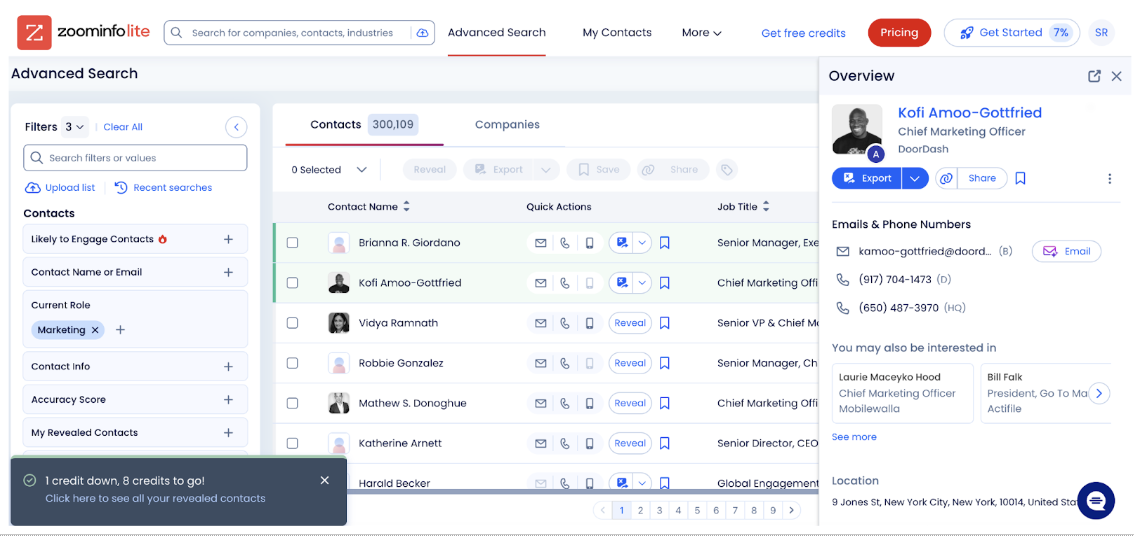The height and width of the screenshot is (540, 1134).
Task: Click mobile icon for Brianna R. Giordano
Action: pyautogui.click(x=589, y=243)
